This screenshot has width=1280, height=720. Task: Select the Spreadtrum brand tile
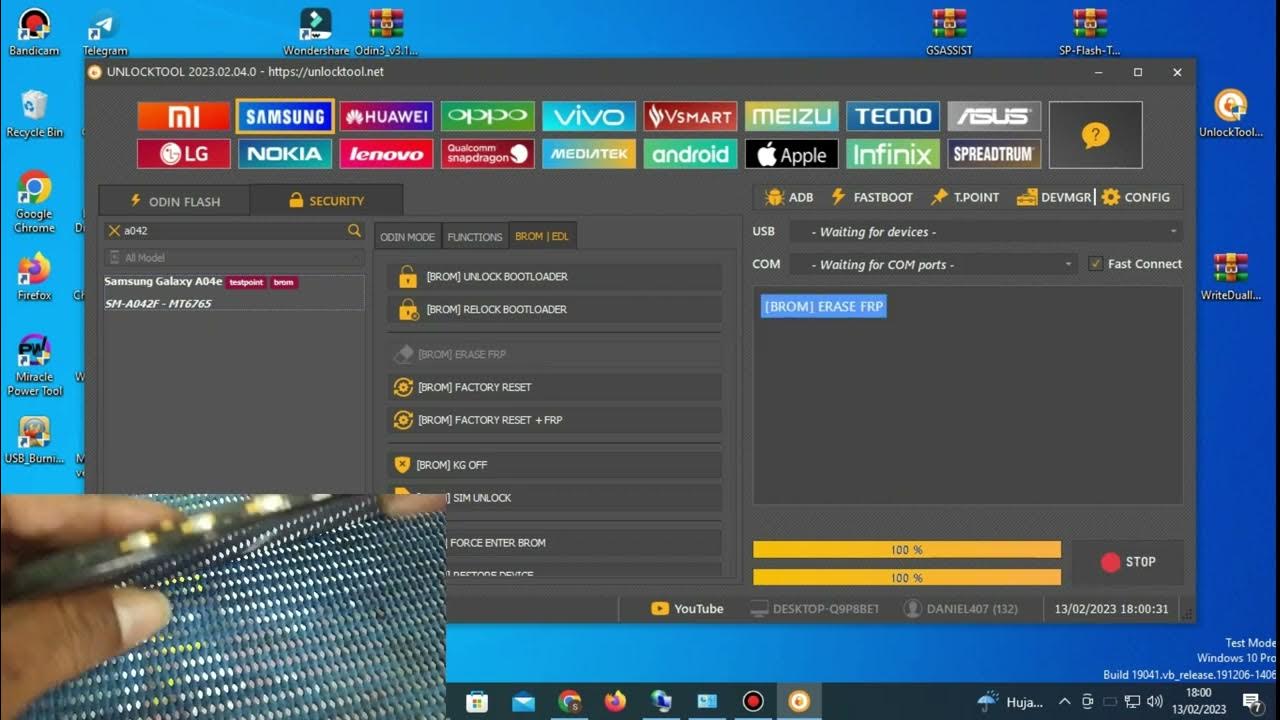click(994, 154)
